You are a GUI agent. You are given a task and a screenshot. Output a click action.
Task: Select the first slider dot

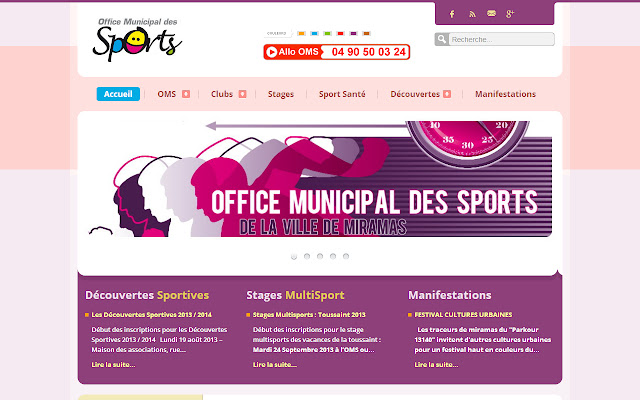tap(294, 256)
